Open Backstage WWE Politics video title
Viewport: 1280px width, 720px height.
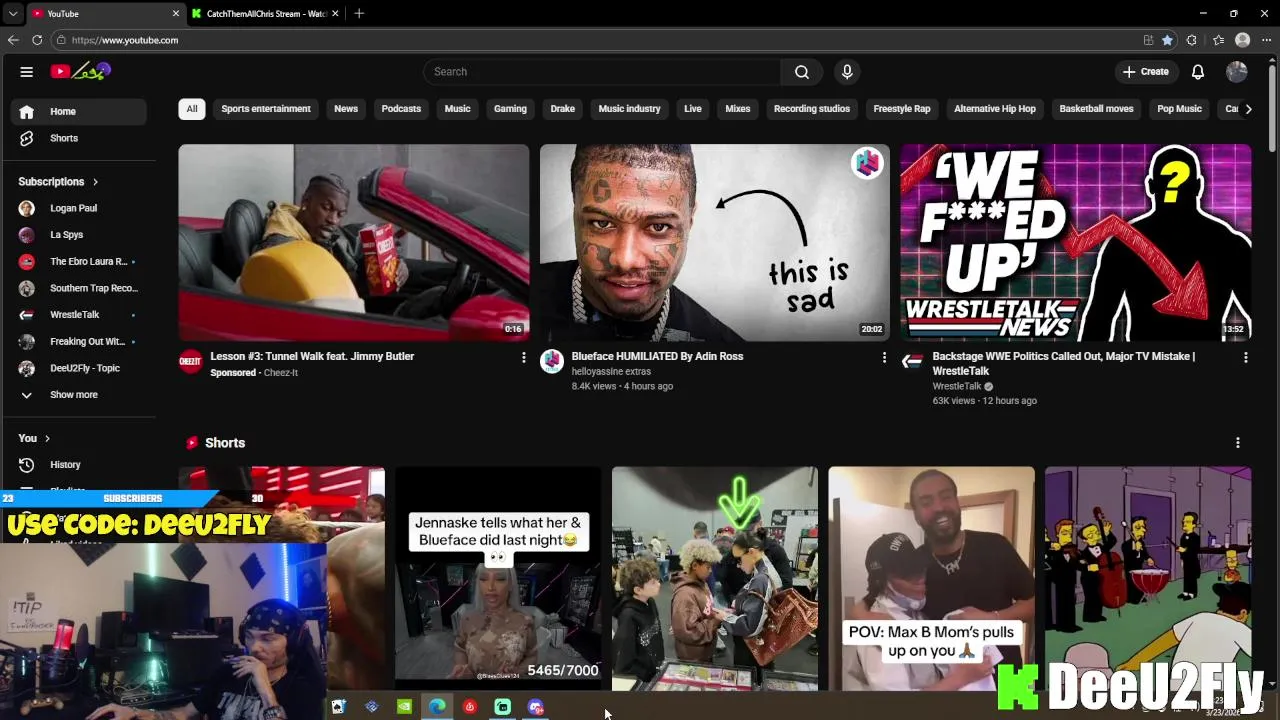(x=1064, y=363)
